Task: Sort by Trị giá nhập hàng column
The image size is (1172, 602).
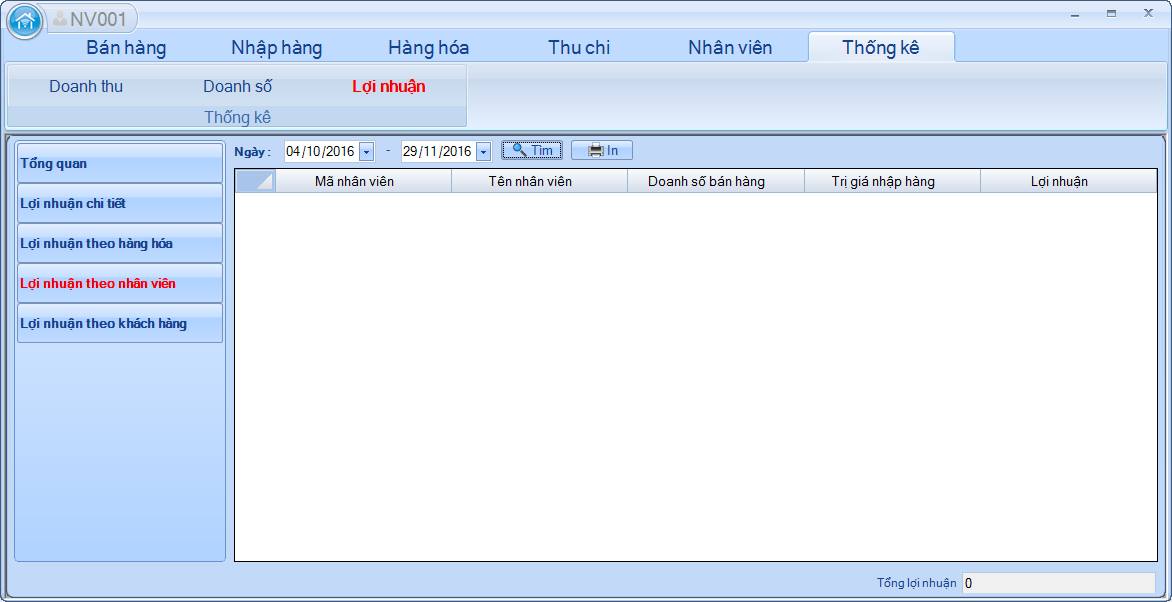Action: point(892,181)
